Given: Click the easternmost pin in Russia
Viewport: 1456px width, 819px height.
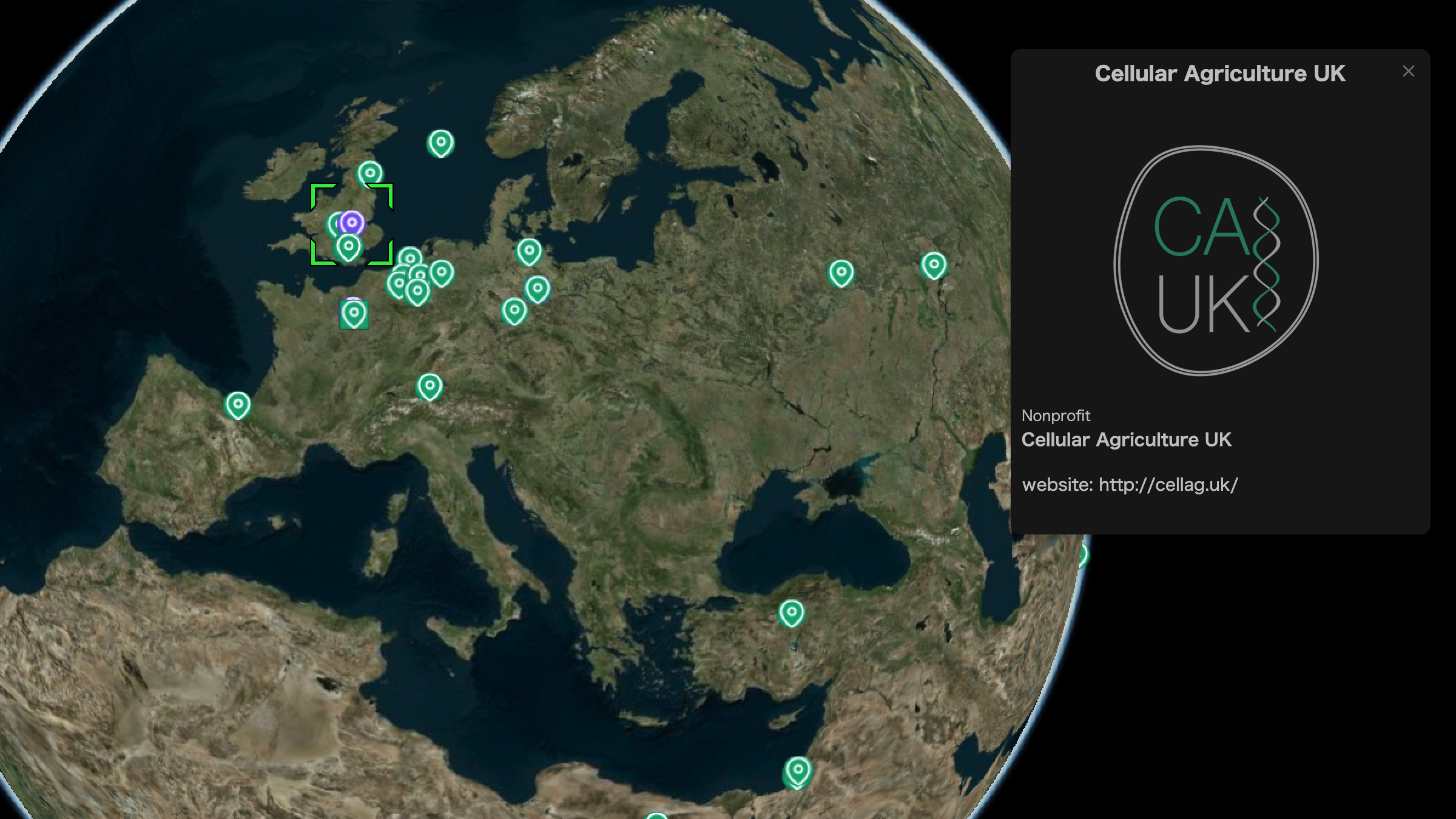Looking at the screenshot, I should [x=934, y=265].
